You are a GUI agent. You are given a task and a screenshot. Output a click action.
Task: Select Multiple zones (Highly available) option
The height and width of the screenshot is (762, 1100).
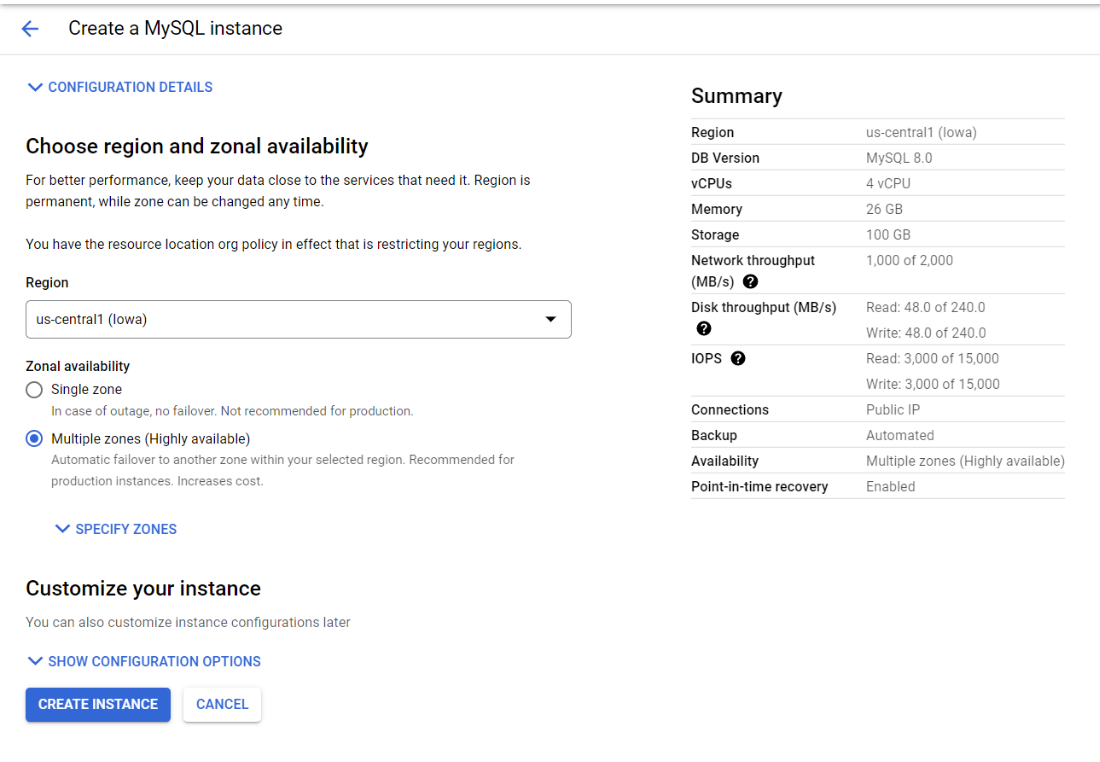[34, 439]
